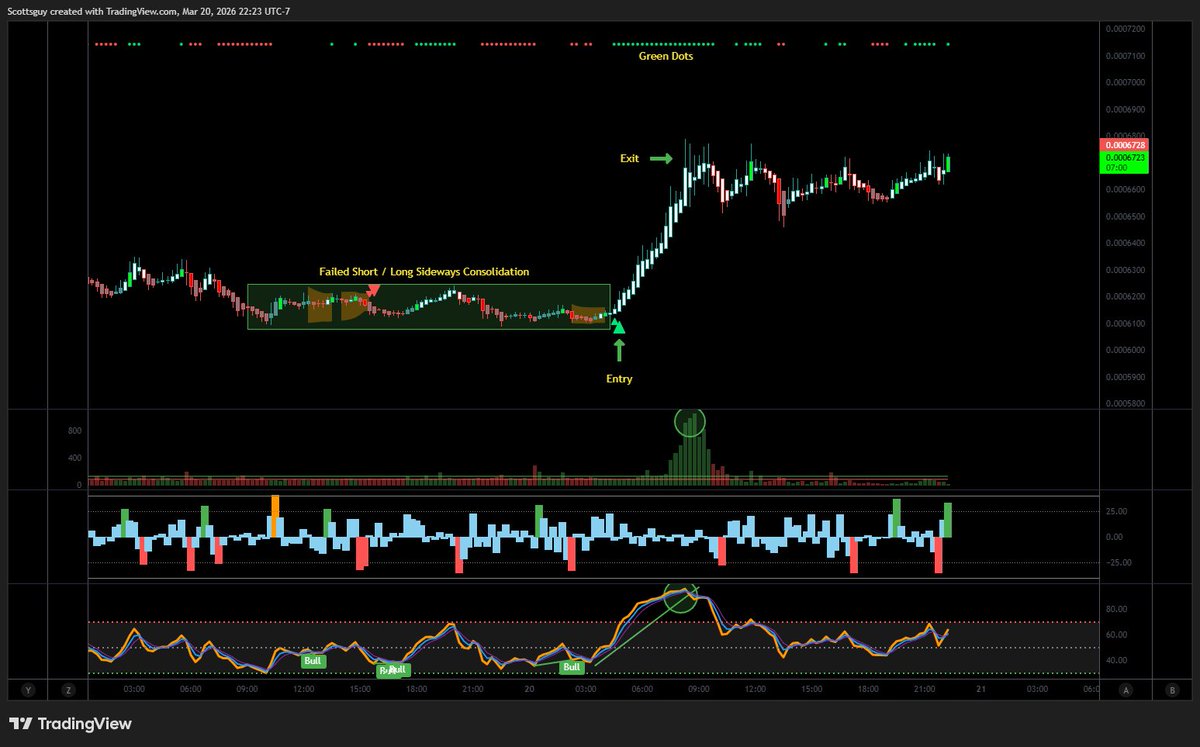
Task: Open the green ellipse on the stochastic peak
Action: point(680,599)
